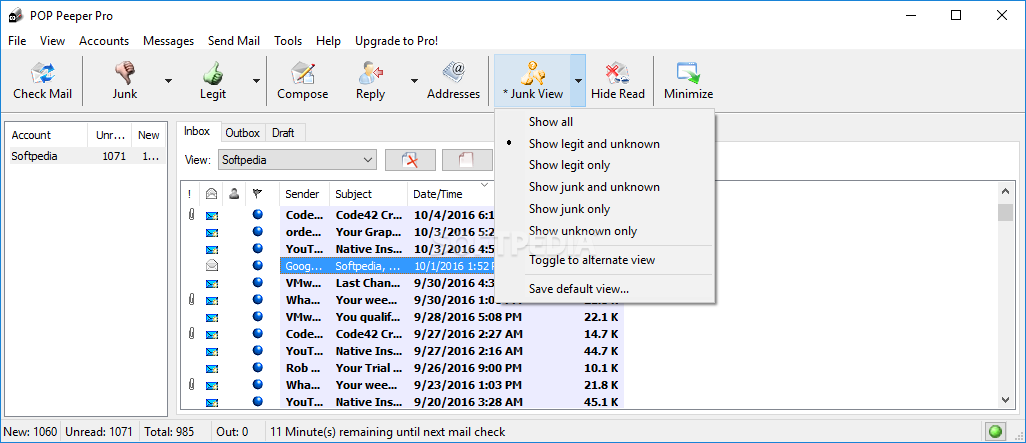Click the pages button next to delete button

tap(467, 160)
